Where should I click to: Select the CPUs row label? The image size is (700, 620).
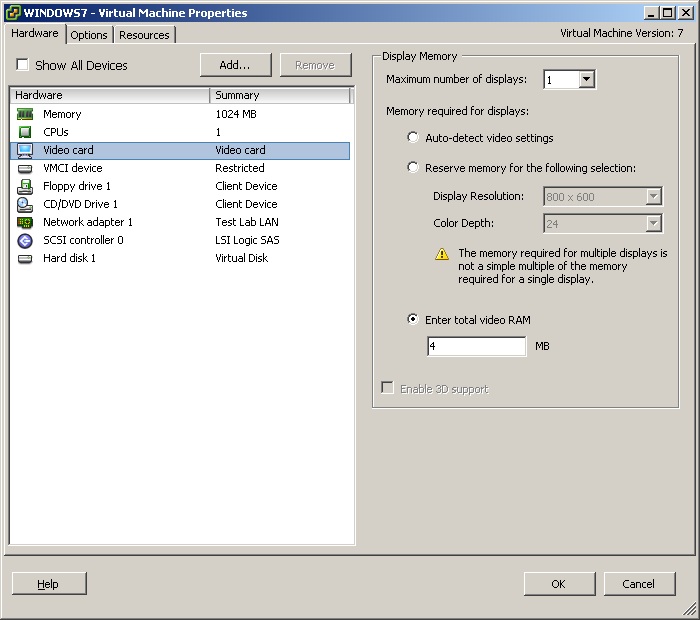tap(56, 132)
